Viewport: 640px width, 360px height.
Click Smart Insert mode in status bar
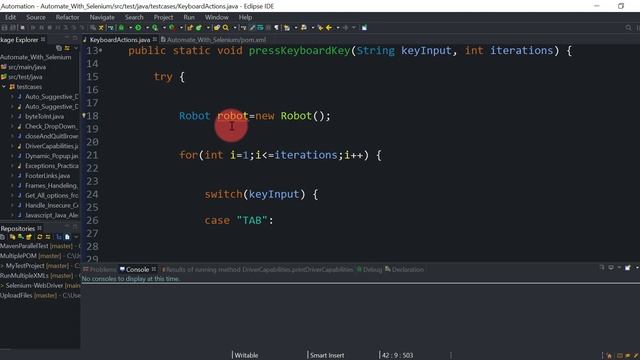[x=327, y=355]
